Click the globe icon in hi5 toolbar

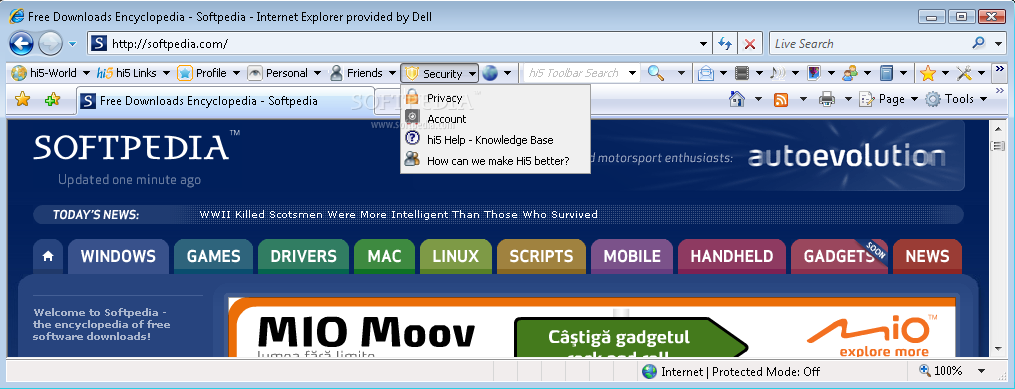point(490,73)
